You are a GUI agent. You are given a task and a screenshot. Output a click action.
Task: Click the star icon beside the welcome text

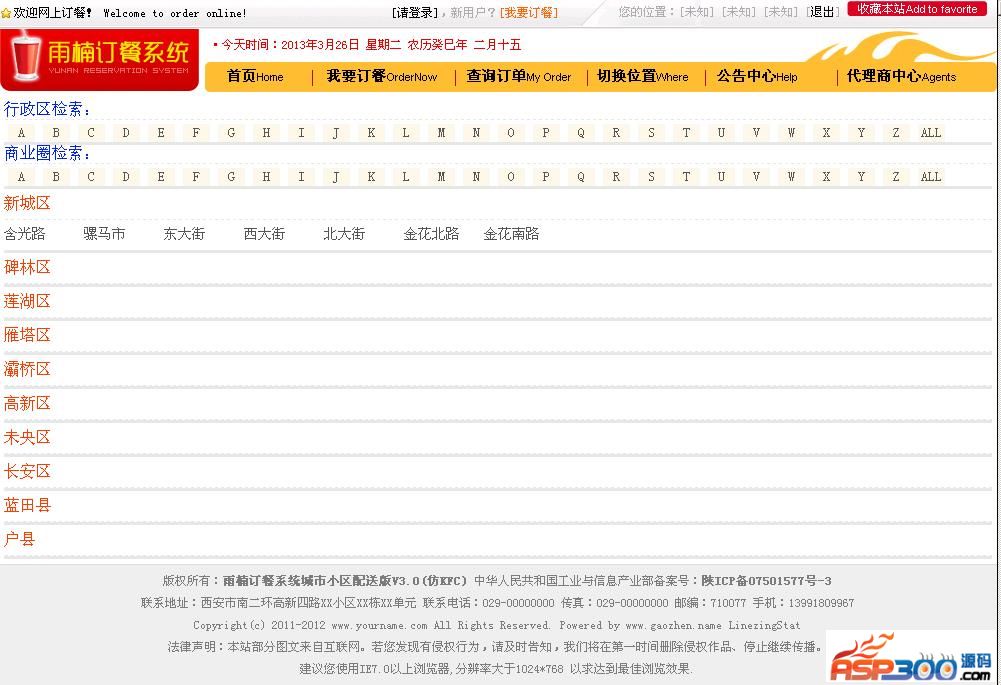click(6, 13)
